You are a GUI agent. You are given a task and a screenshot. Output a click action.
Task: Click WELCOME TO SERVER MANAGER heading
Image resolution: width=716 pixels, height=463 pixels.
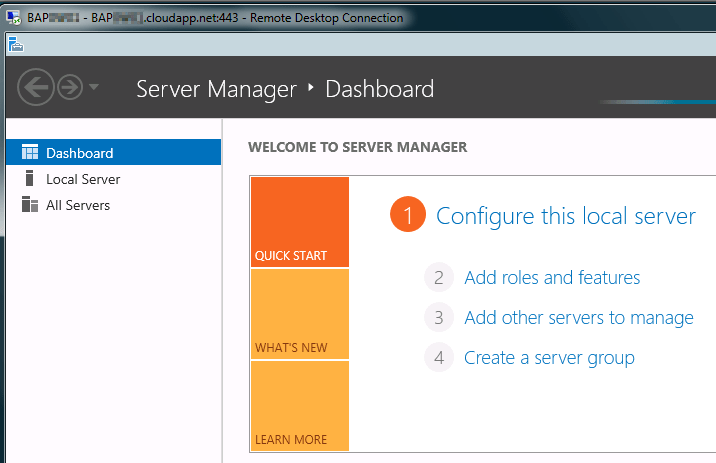click(x=358, y=147)
